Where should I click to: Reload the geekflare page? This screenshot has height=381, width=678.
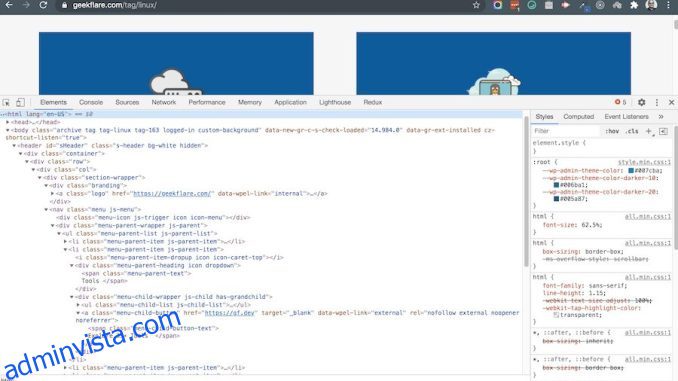(x=43, y=5)
